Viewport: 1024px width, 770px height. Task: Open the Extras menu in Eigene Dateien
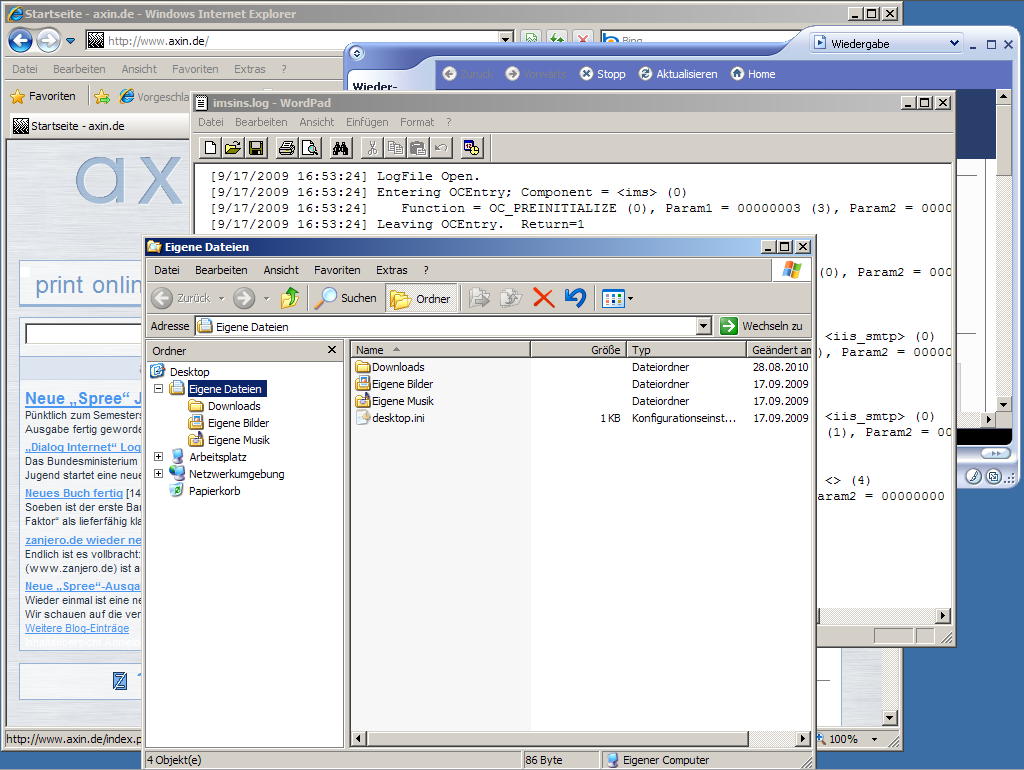[x=391, y=270]
